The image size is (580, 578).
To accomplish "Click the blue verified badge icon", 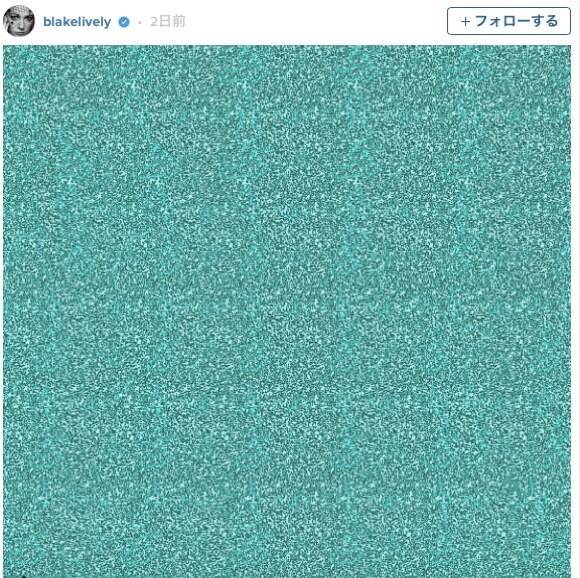I will pyautogui.click(x=124, y=22).
